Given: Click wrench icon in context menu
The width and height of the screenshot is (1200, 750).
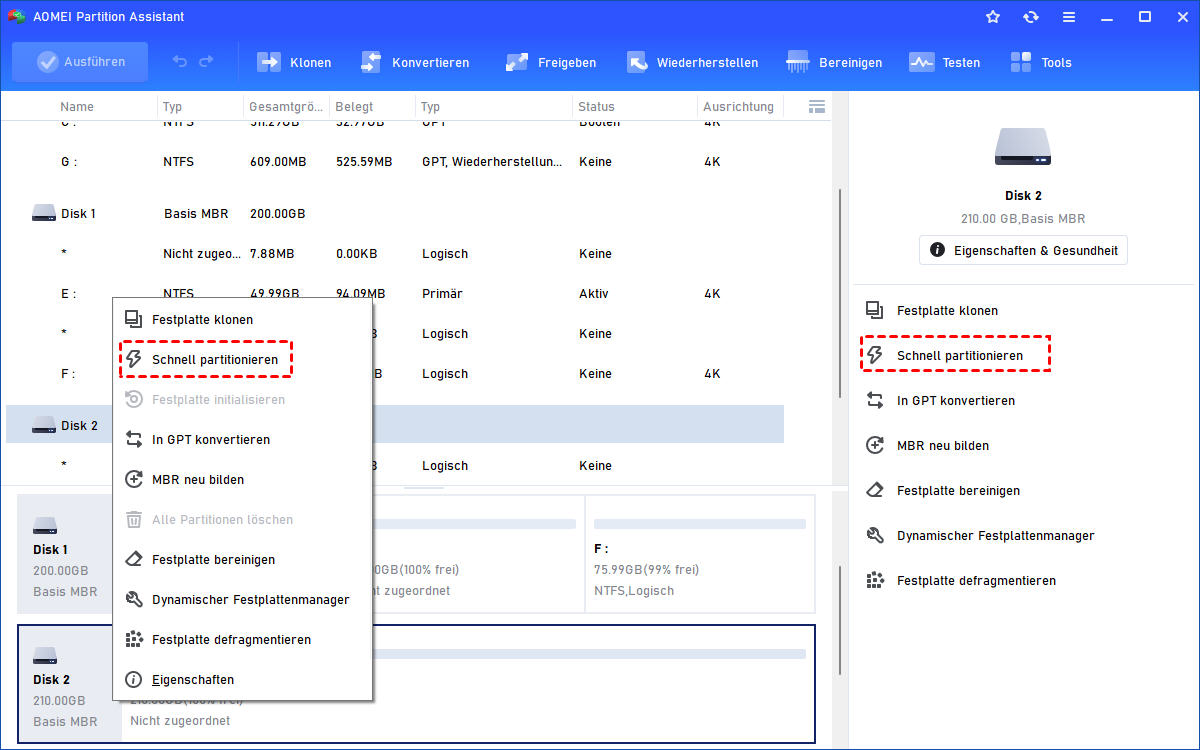Looking at the screenshot, I should tap(133, 599).
